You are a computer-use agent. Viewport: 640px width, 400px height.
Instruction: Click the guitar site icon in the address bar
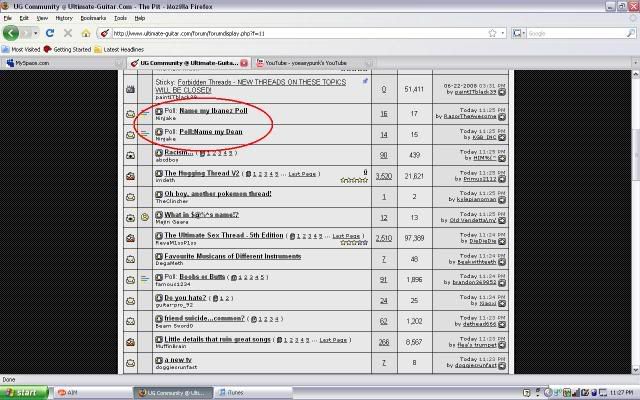pos(104,33)
